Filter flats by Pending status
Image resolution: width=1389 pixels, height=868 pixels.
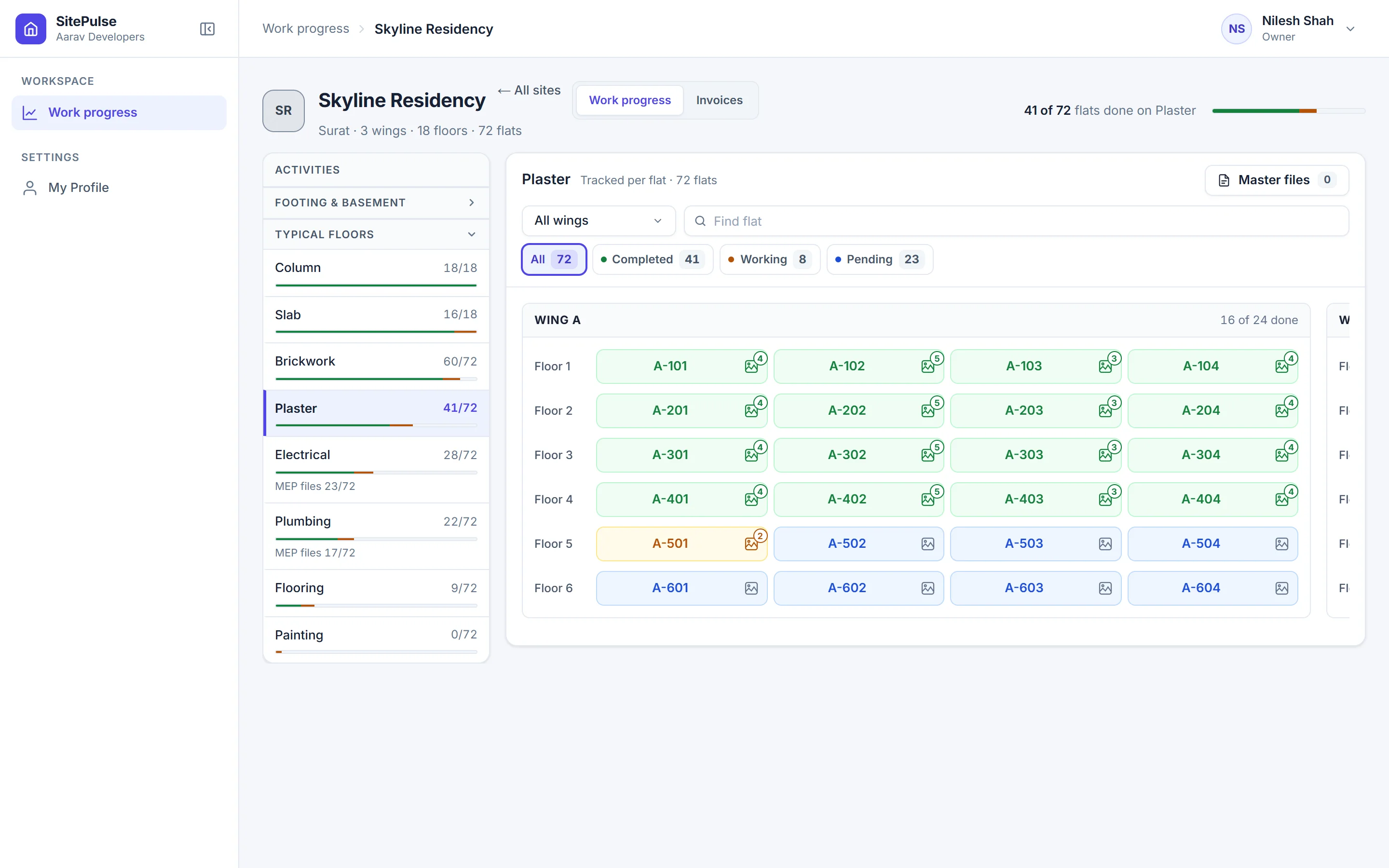(880, 259)
